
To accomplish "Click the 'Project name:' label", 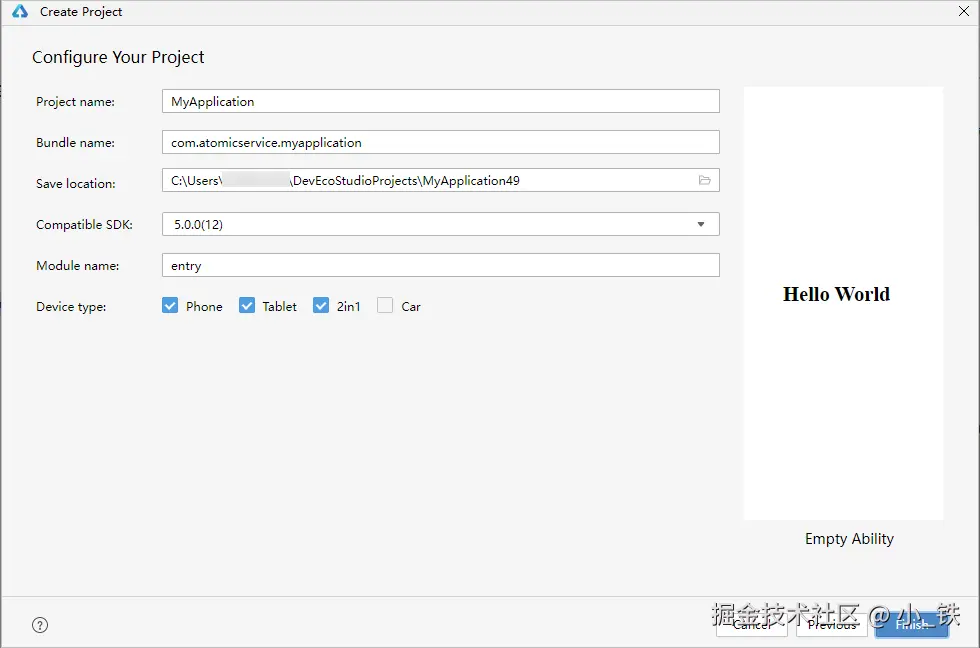I will [76, 102].
